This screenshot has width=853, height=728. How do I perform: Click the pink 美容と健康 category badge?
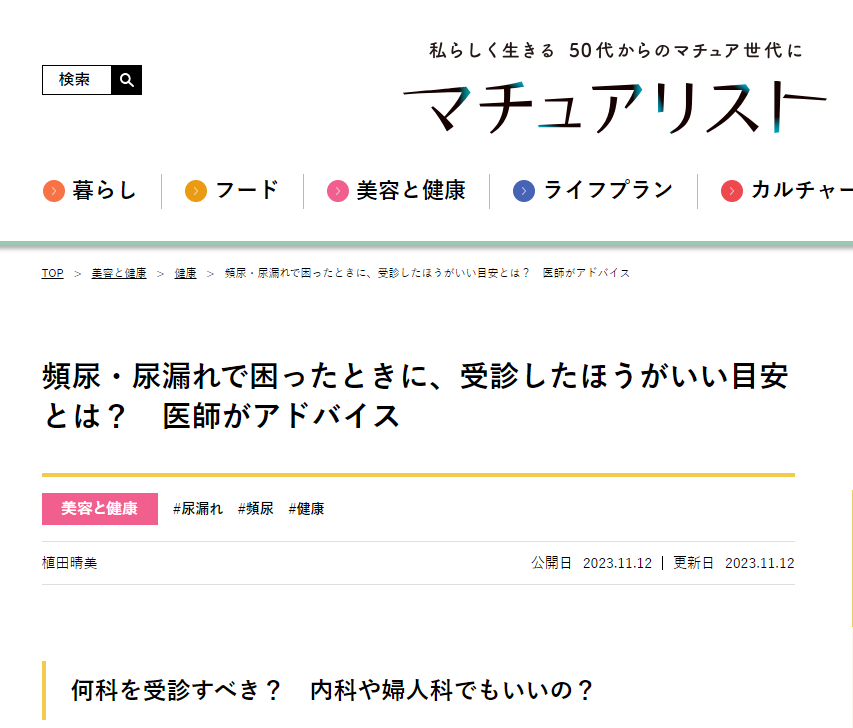[100, 509]
